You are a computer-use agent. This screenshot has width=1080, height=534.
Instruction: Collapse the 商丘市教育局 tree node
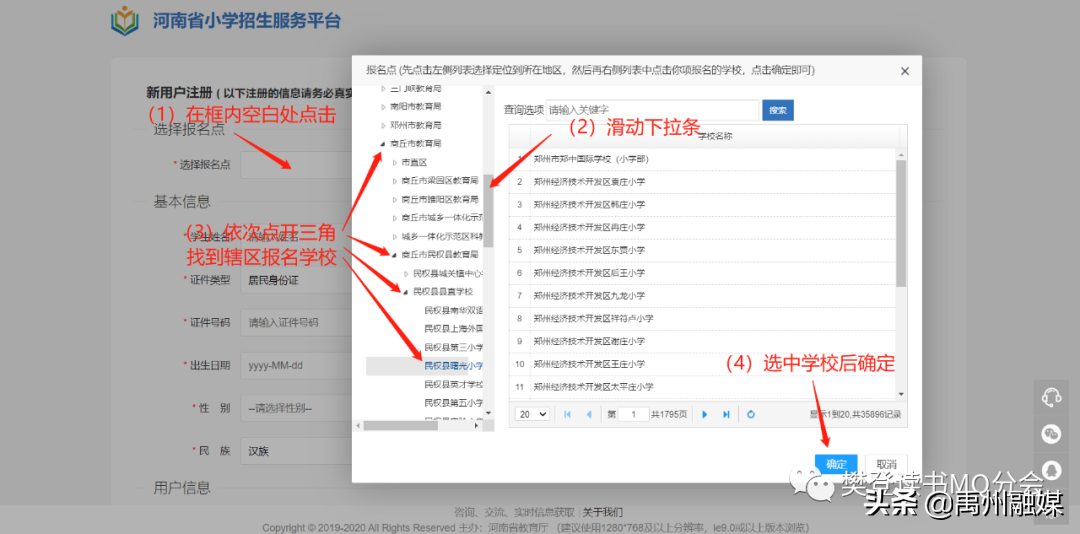[381, 144]
